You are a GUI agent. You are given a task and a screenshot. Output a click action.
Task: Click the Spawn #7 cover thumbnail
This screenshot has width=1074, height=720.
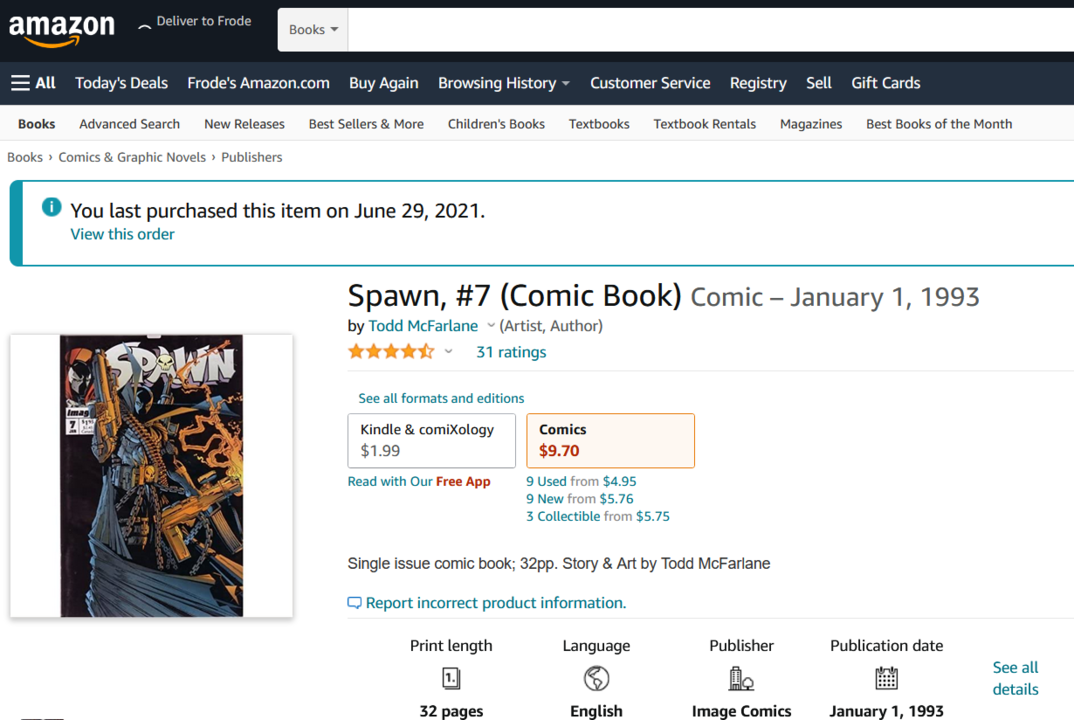pyautogui.click(x=150, y=475)
